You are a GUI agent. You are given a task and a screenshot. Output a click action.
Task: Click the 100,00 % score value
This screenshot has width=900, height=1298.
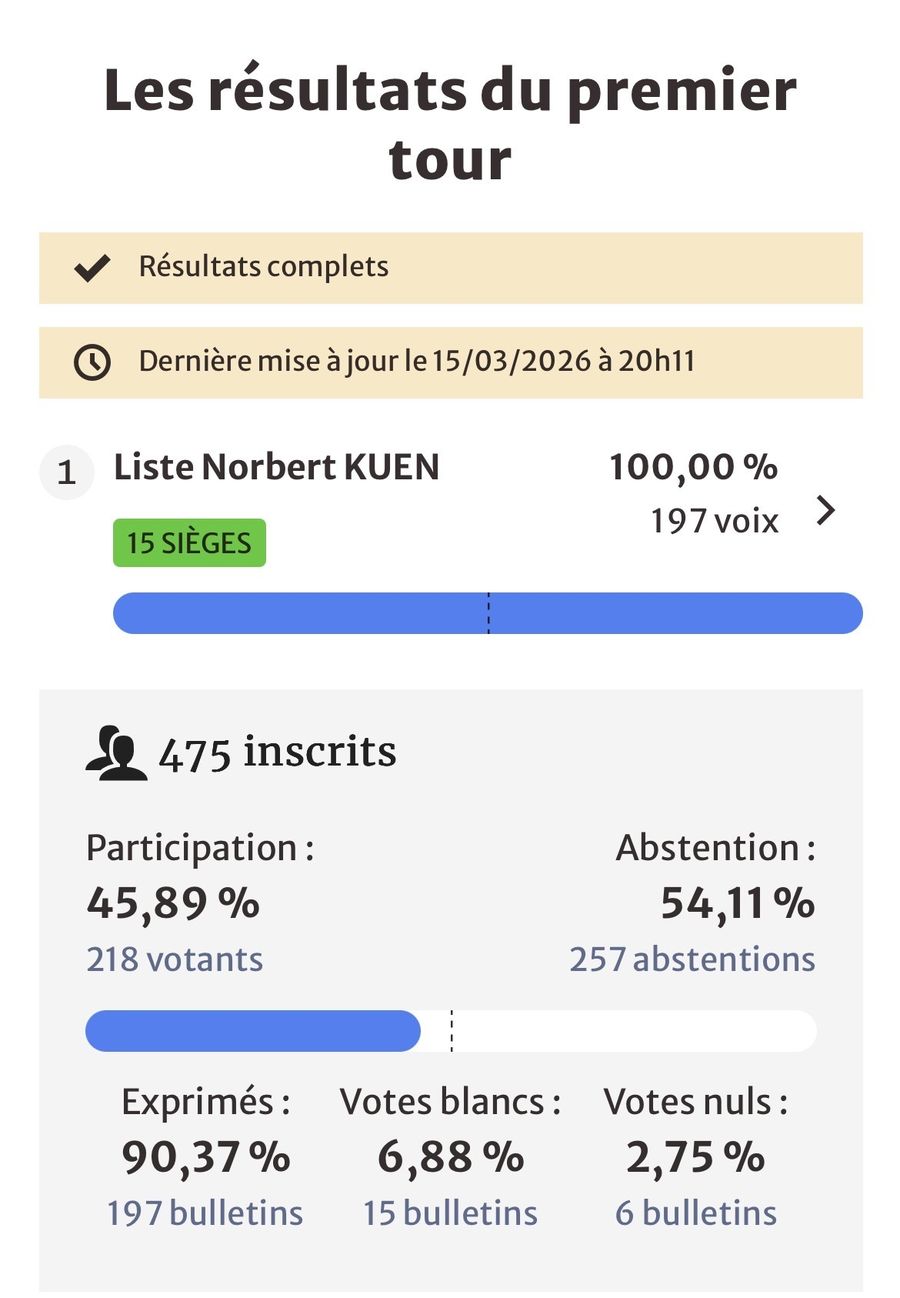(x=693, y=467)
